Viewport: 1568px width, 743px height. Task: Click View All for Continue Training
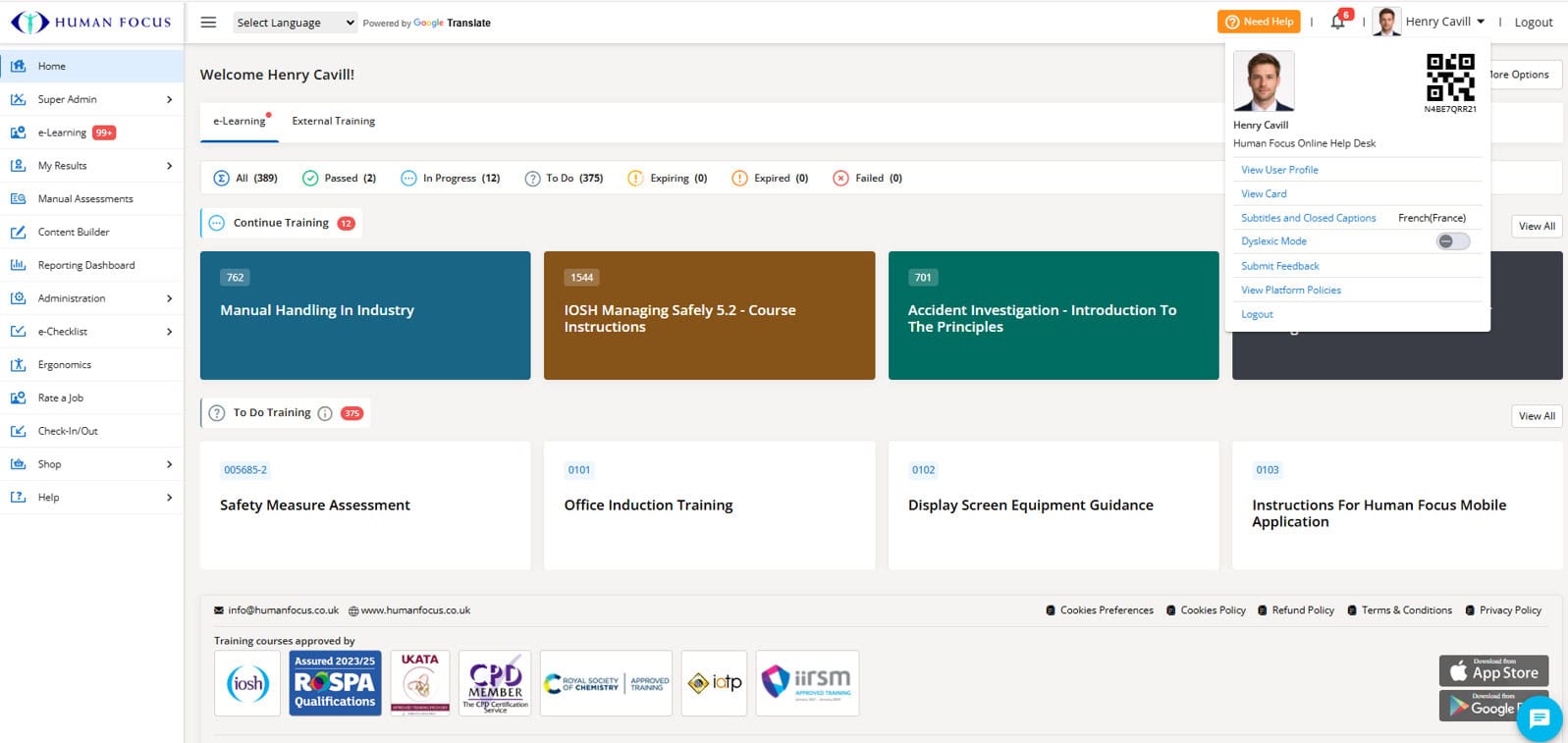[x=1537, y=226]
